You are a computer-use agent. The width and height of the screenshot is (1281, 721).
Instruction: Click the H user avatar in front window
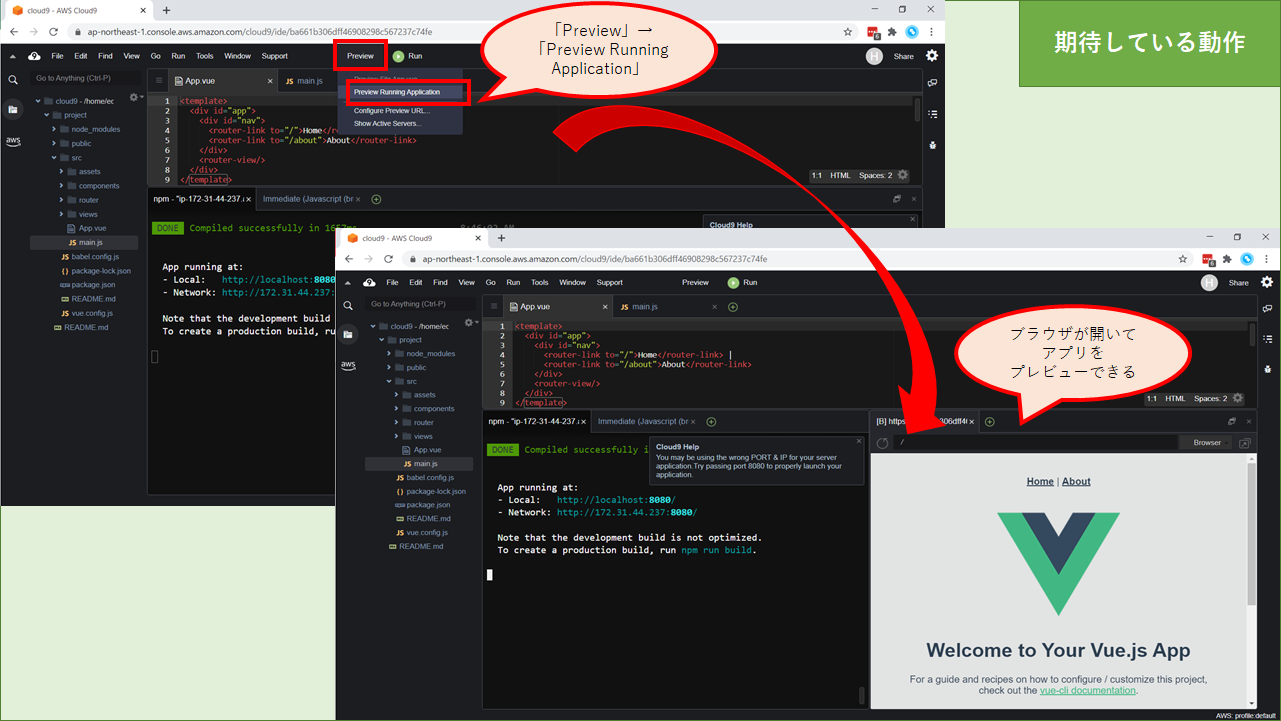(1209, 282)
